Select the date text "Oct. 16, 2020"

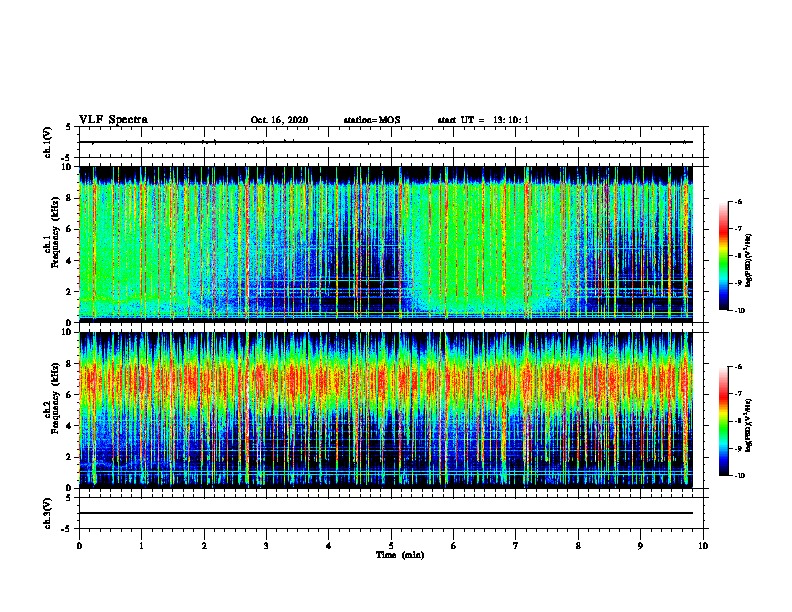tap(279, 120)
